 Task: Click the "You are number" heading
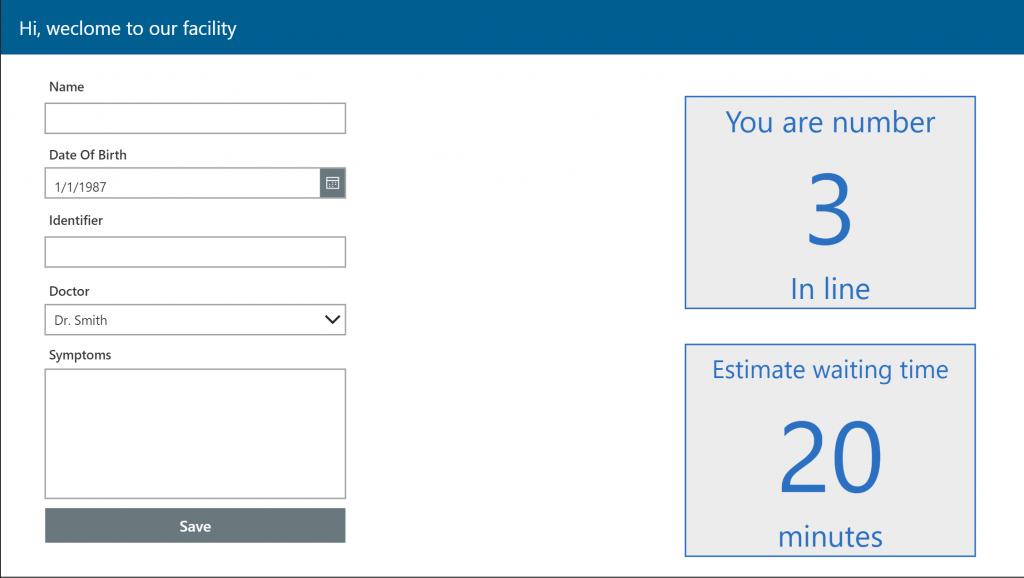[x=830, y=123]
